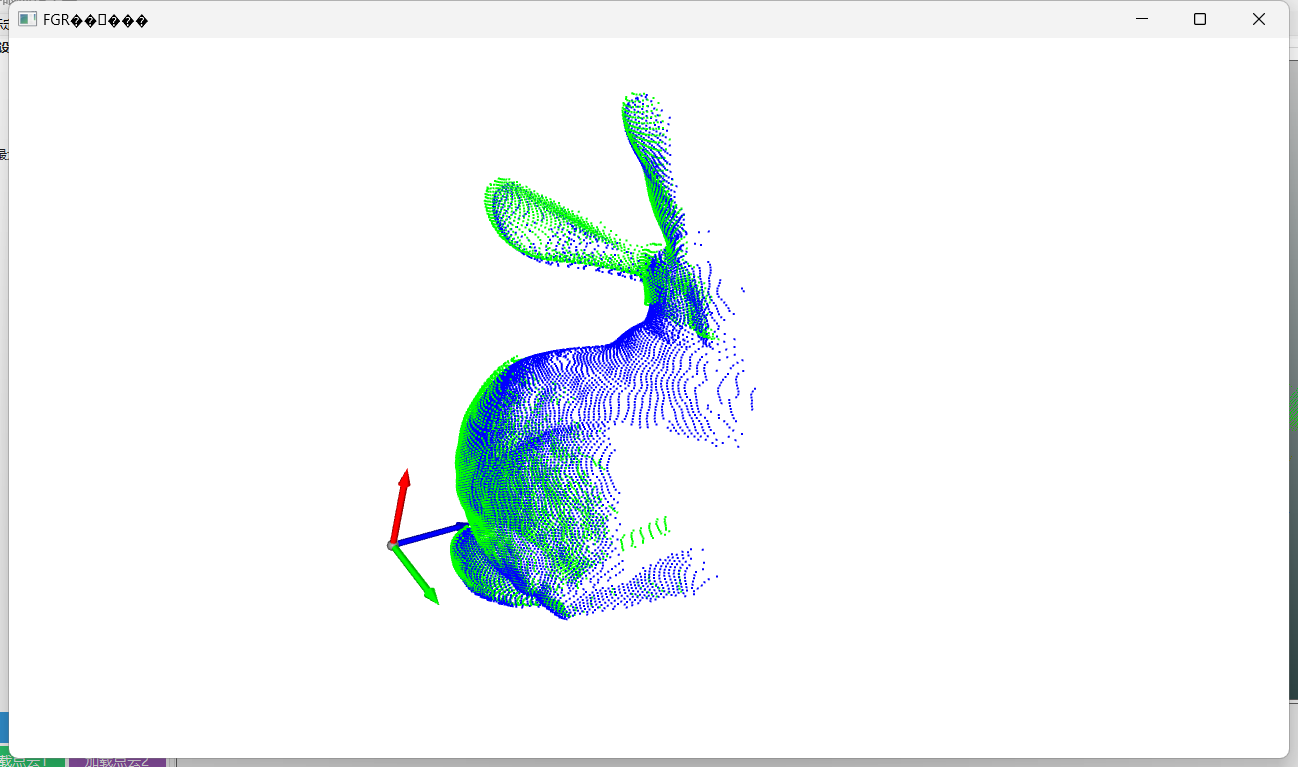Click the FGR window title text
Screen dimensions: 1298x767
[x=95, y=20]
